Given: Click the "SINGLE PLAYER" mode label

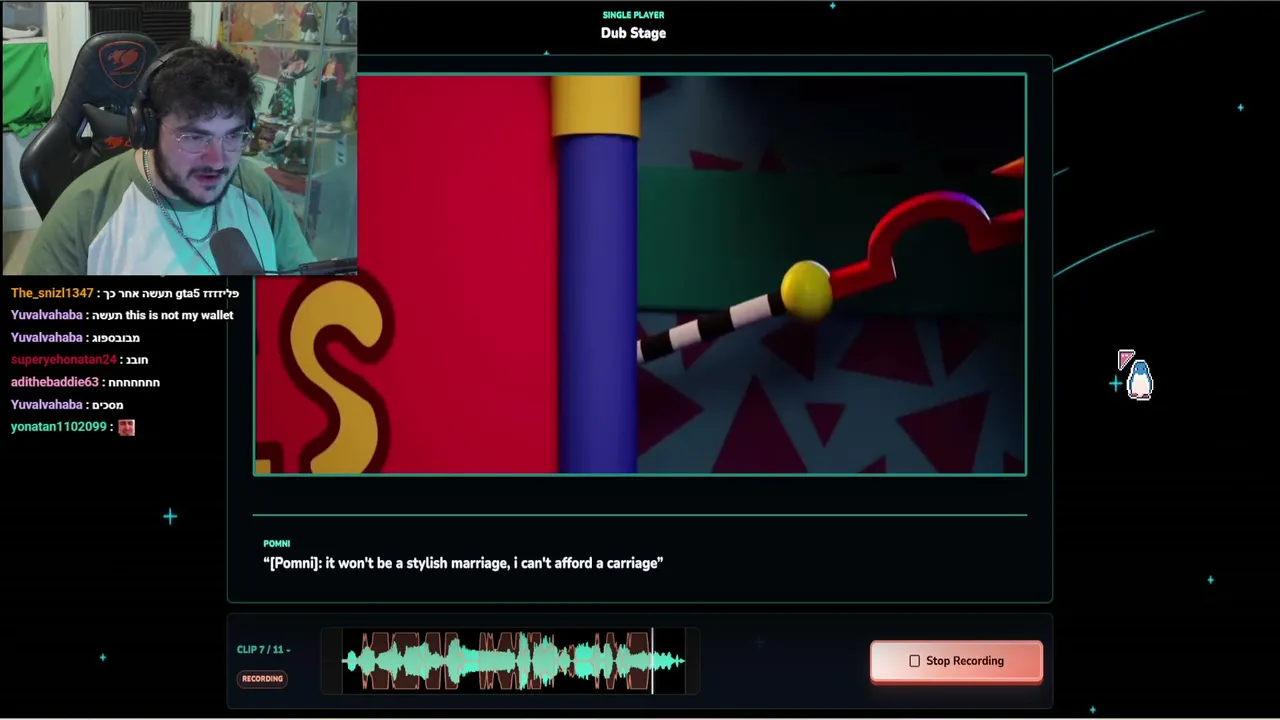Looking at the screenshot, I should [x=633, y=15].
